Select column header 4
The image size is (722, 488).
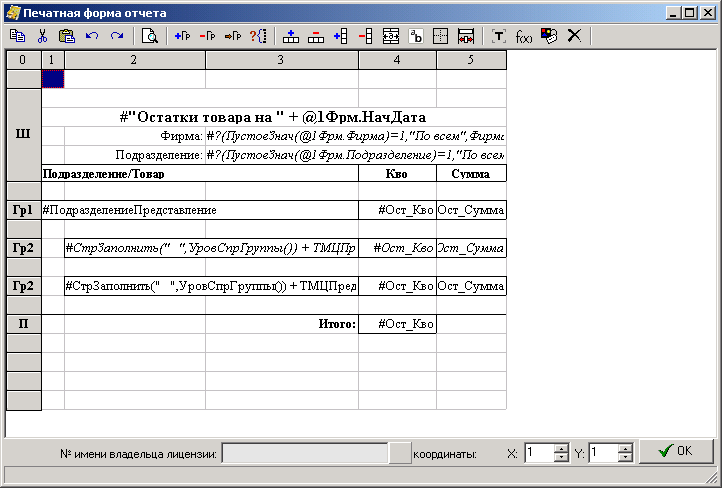coord(397,60)
